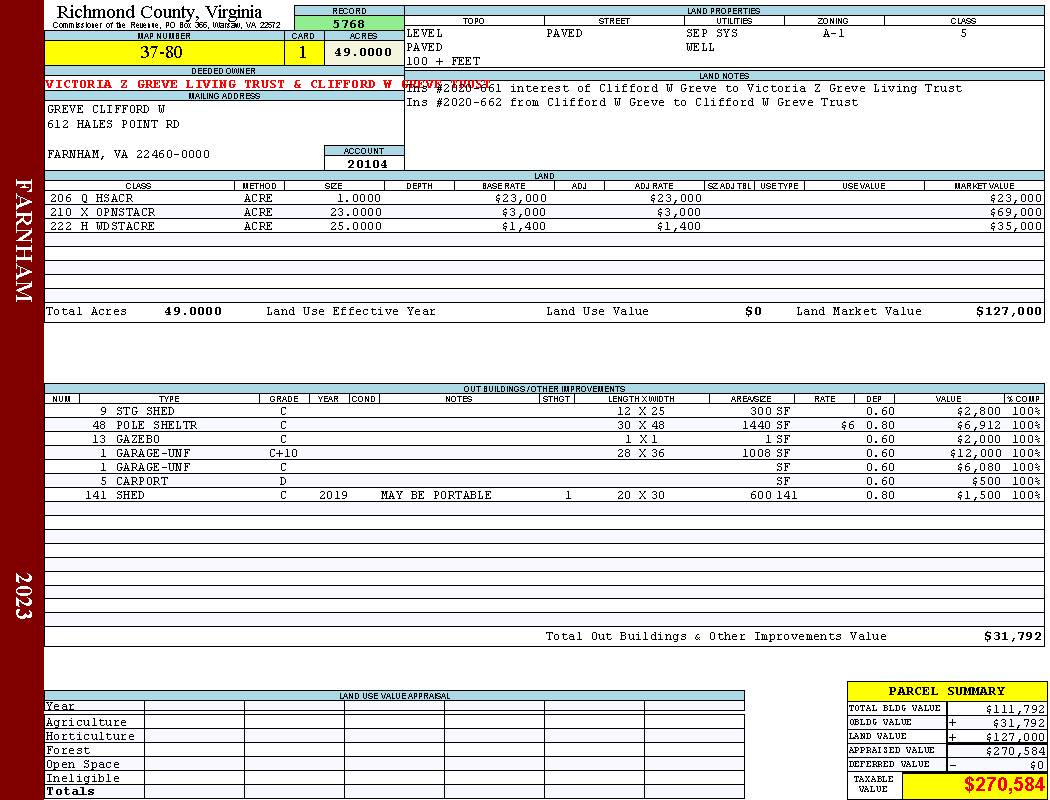
Task: Click land class value 5
Action: coord(964,33)
